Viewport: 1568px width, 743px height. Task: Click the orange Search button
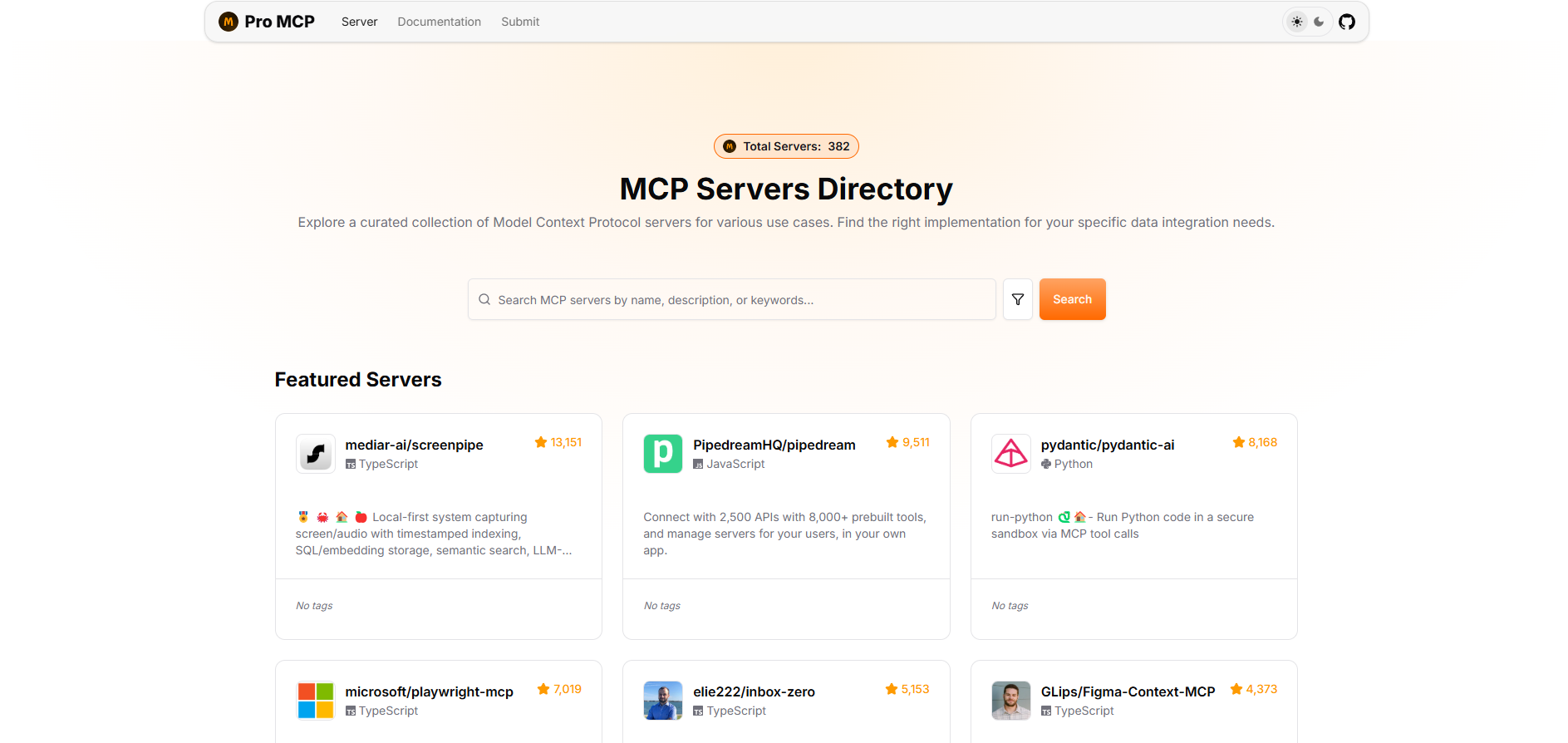[1072, 299]
